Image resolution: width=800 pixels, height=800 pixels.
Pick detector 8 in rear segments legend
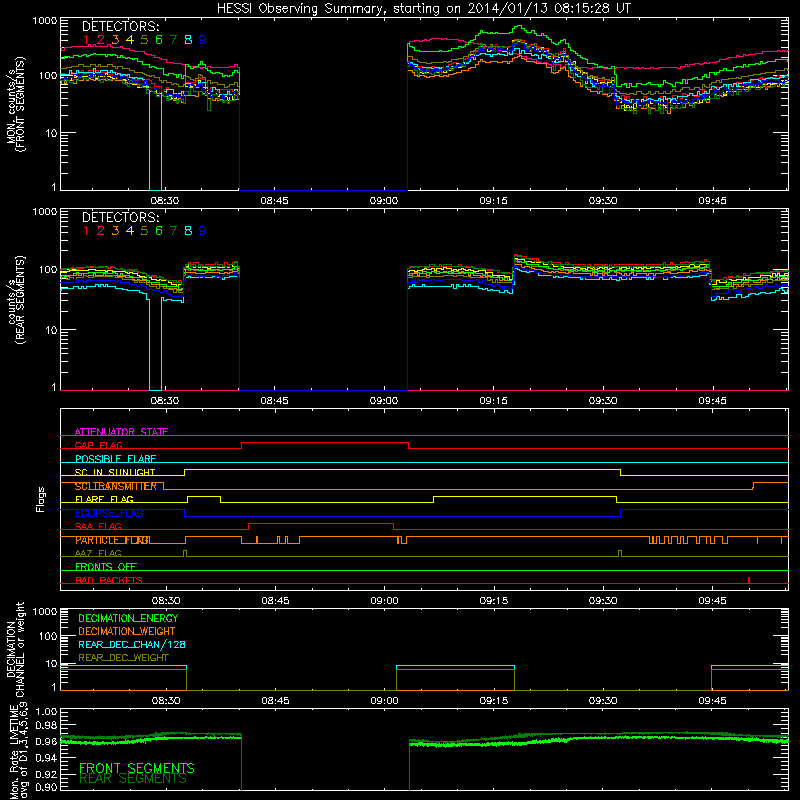[188, 231]
